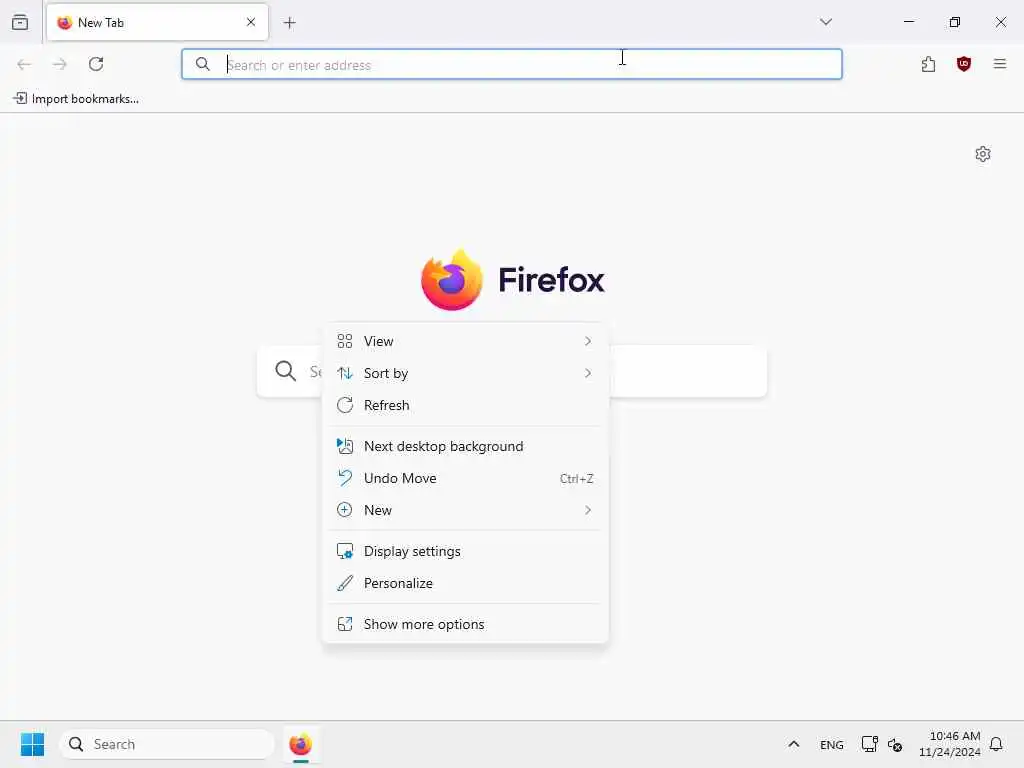Choose Refresh from the context menu
This screenshot has height=768, width=1024.
465,406
